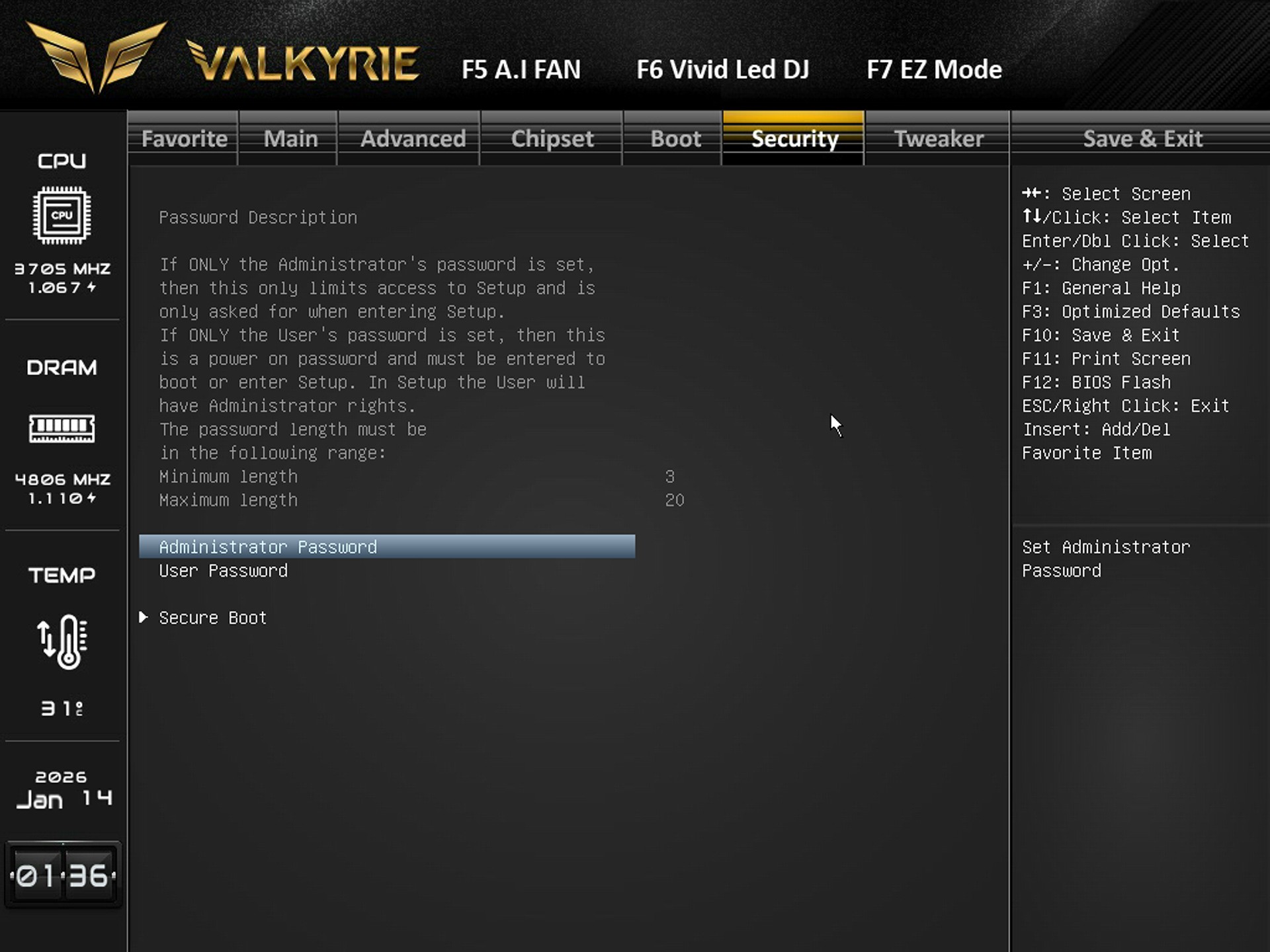This screenshot has width=1270, height=952.
Task: Click the Valkyrie brand text logo
Action: (303, 63)
